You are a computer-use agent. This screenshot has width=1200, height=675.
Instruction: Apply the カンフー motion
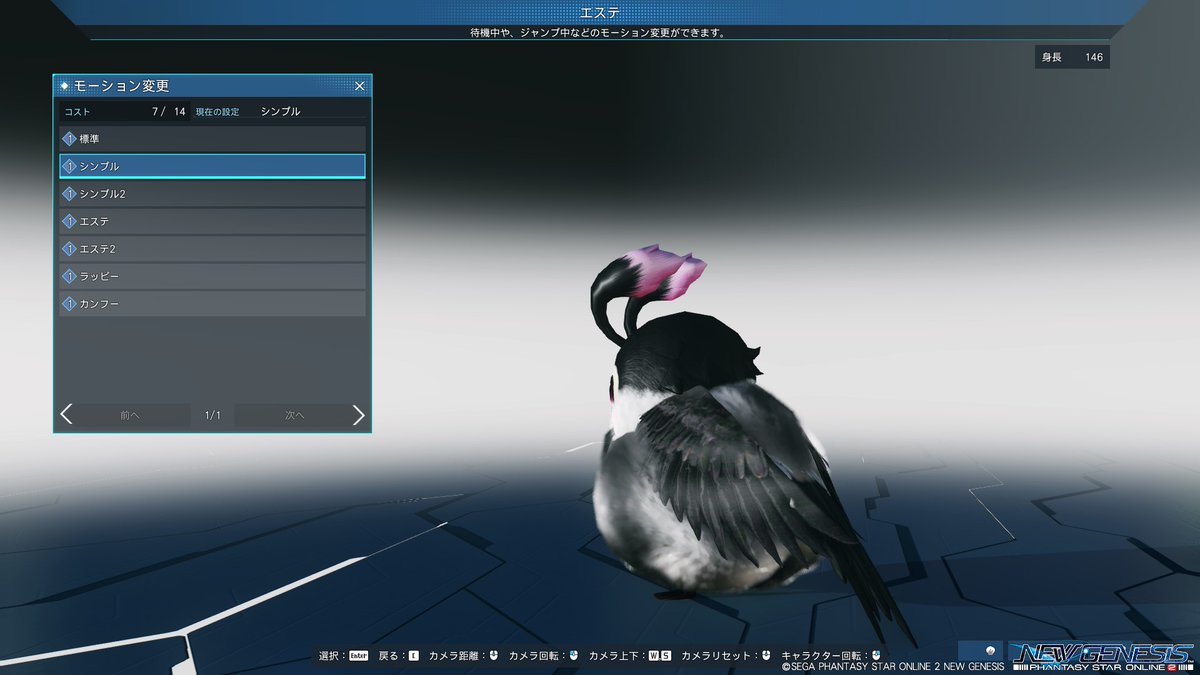pyautogui.click(x=212, y=303)
